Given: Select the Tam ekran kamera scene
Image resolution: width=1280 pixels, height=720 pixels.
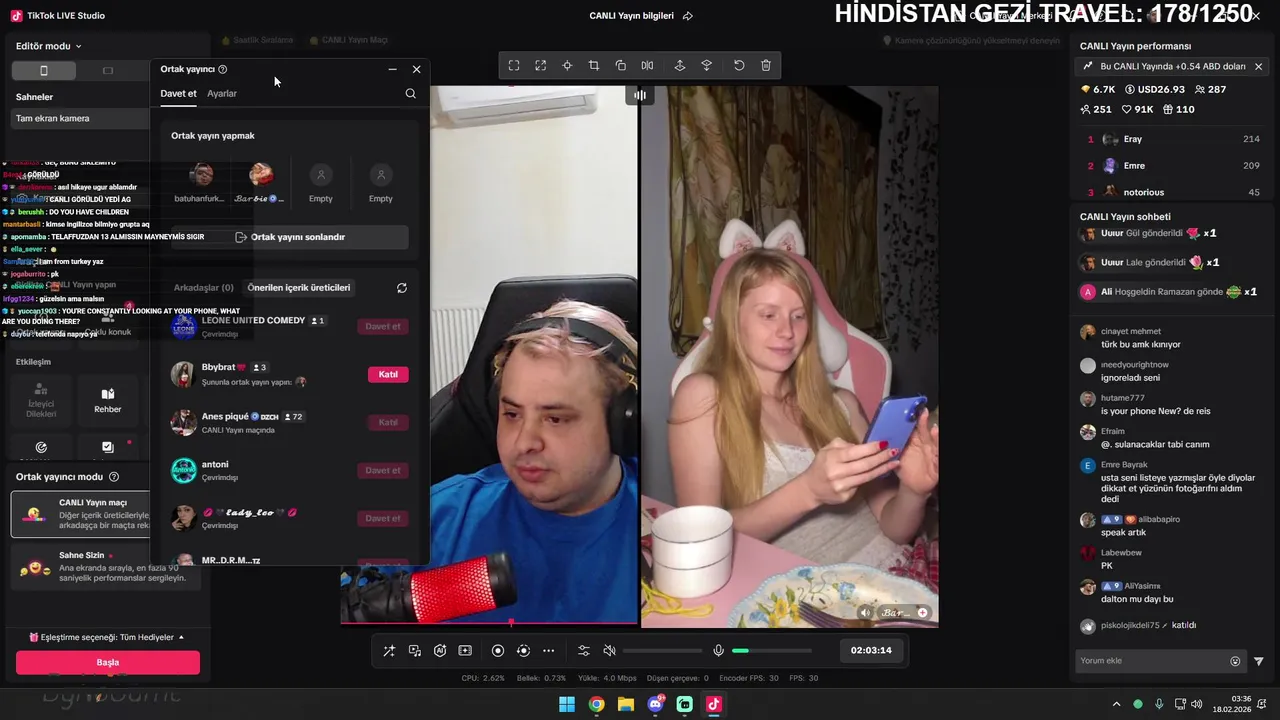Looking at the screenshot, I should (80, 118).
